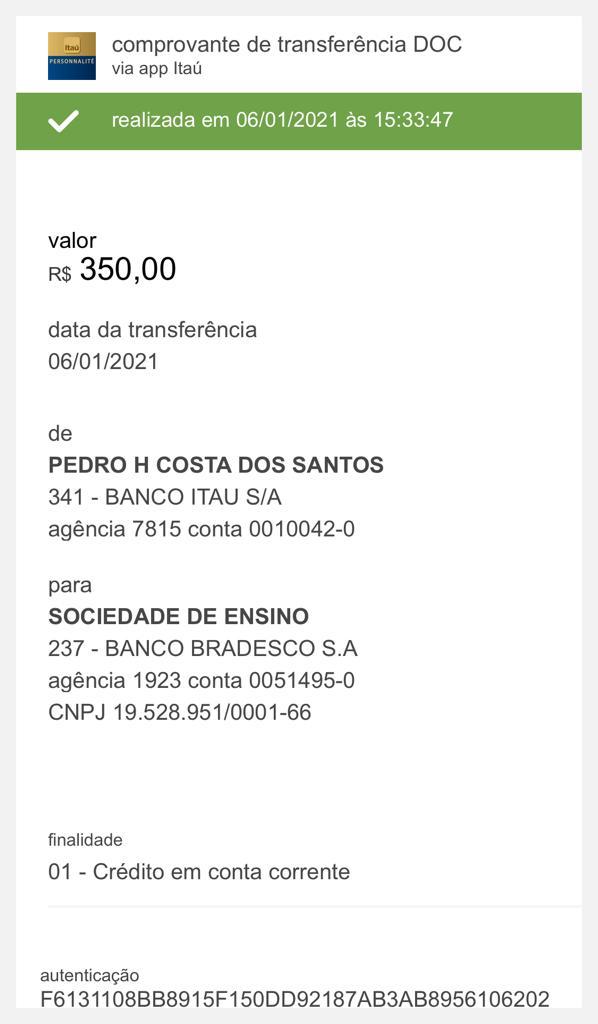
Task: Select the 'via app Itaú' subtitle
Action: point(157,69)
